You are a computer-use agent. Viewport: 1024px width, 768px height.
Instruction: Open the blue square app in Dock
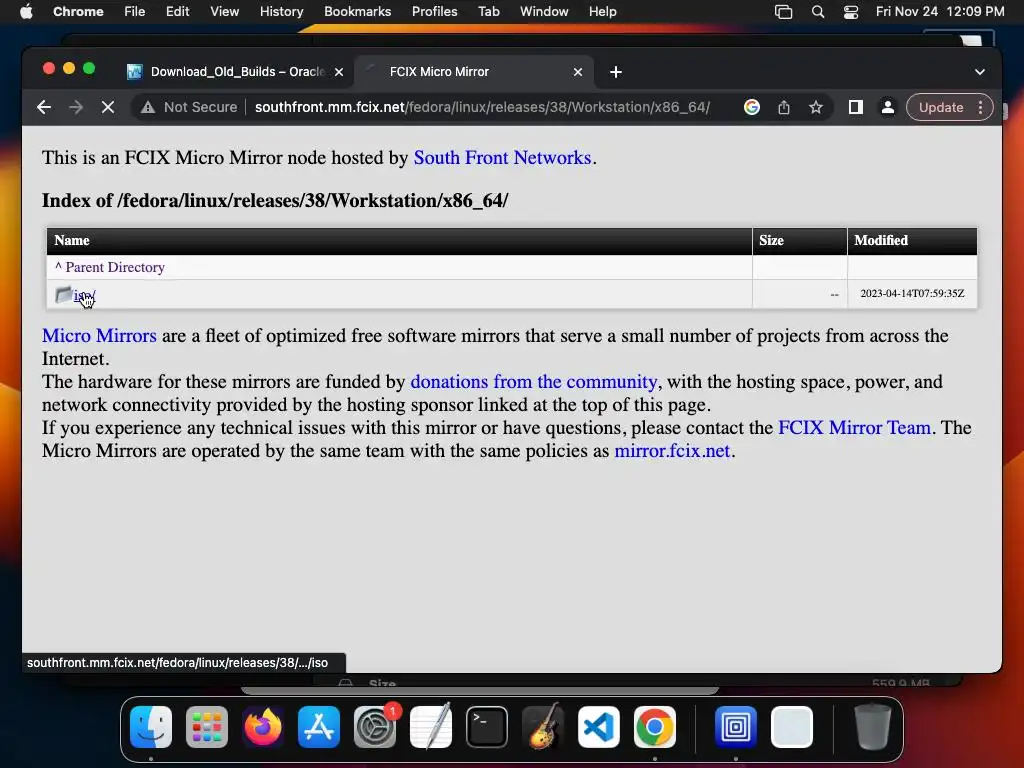(x=735, y=727)
